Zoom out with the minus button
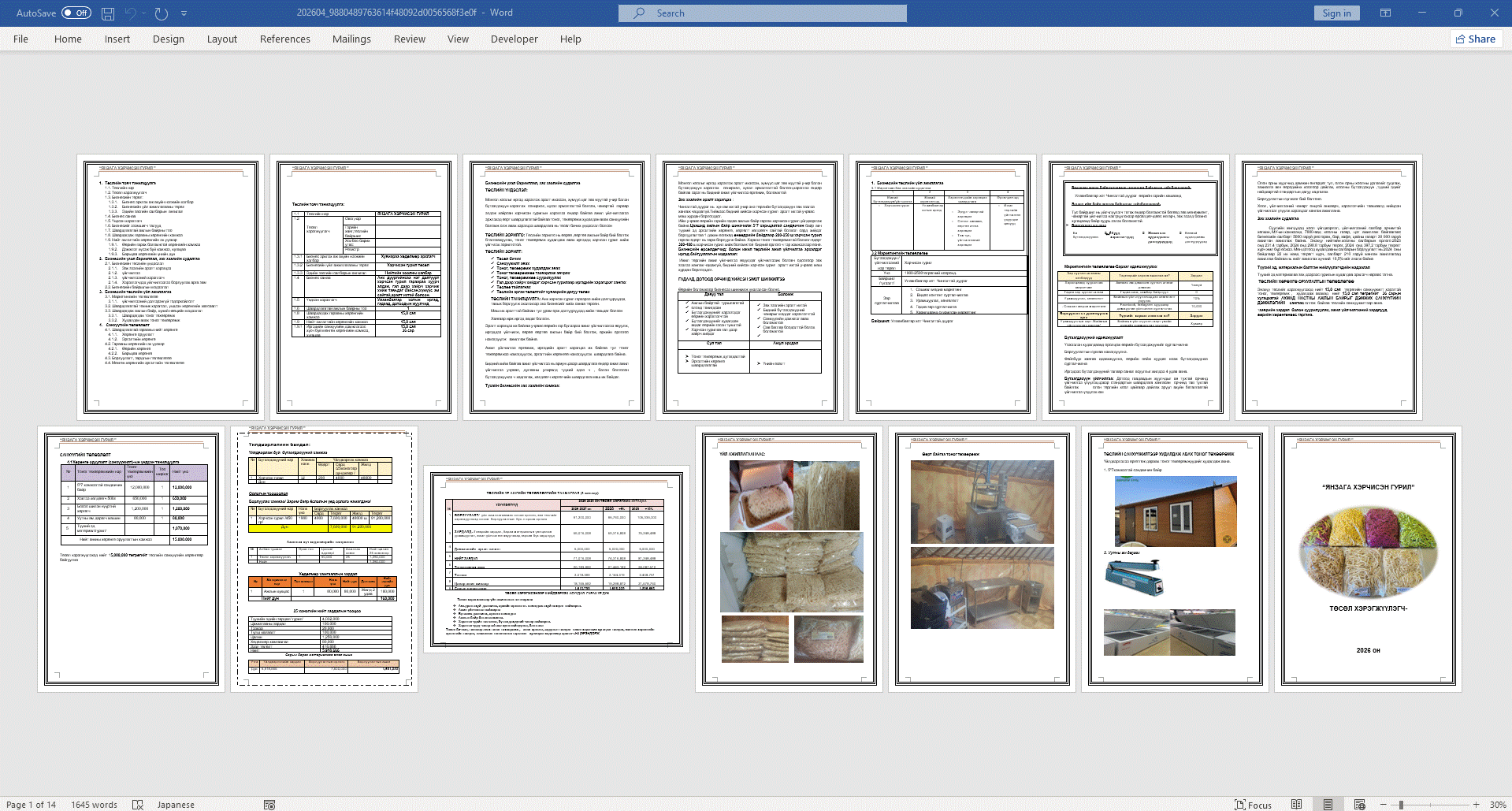Screen dimensions: 1512x811 [1384, 805]
